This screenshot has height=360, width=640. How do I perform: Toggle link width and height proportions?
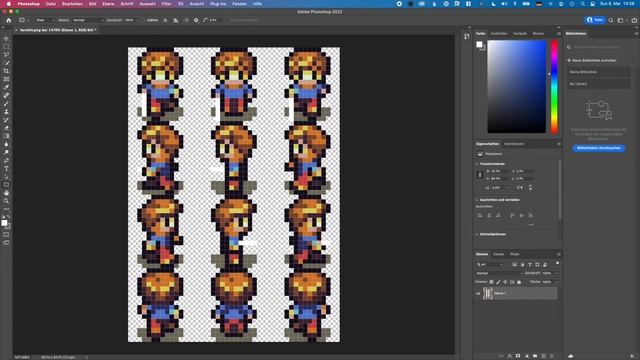(480, 175)
